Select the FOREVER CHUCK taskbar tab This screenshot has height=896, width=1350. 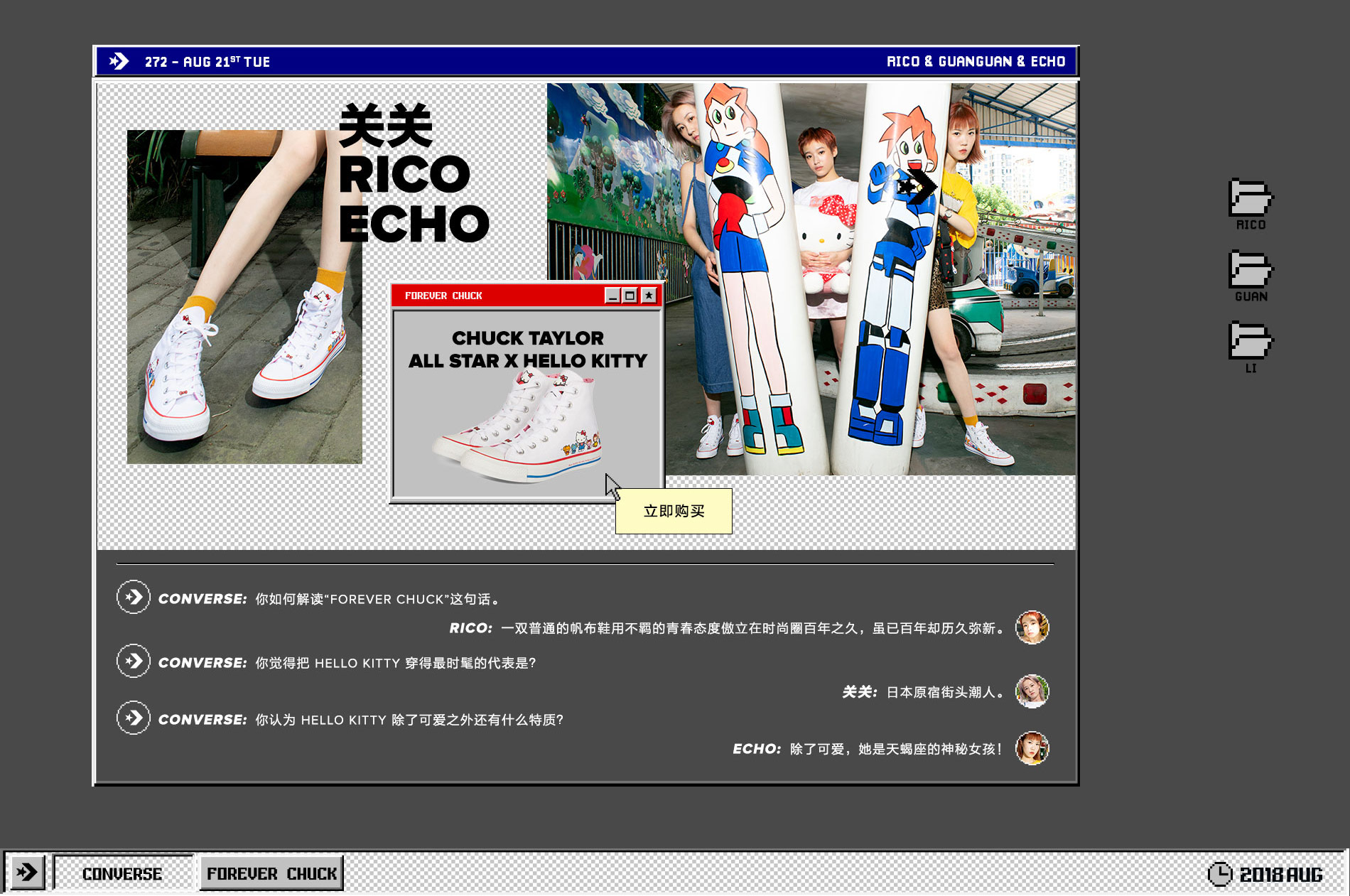pos(271,873)
